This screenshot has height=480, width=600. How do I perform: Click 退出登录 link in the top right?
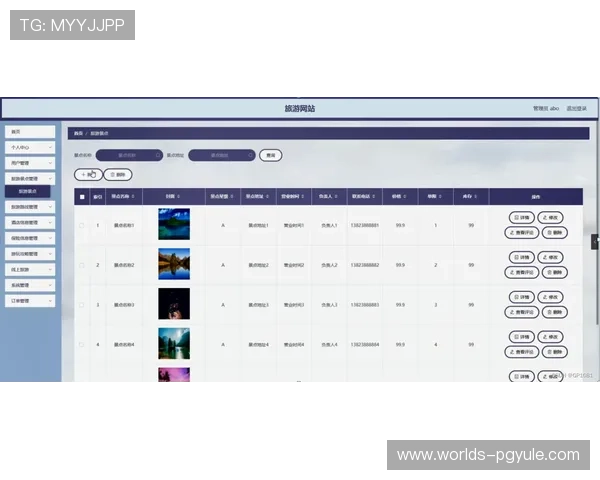point(576,108)
